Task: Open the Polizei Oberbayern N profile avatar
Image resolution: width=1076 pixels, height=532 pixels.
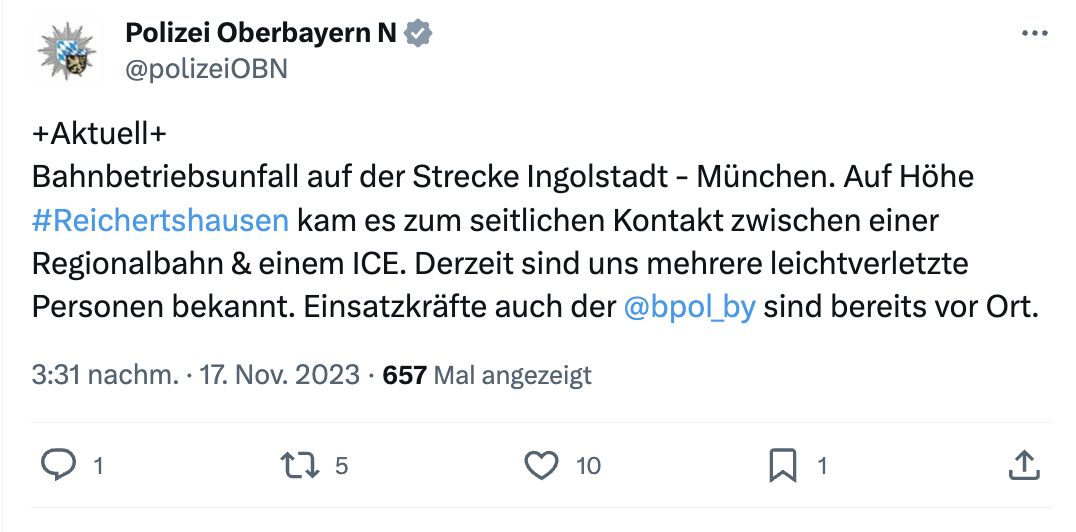Action: tap(65, 50)
